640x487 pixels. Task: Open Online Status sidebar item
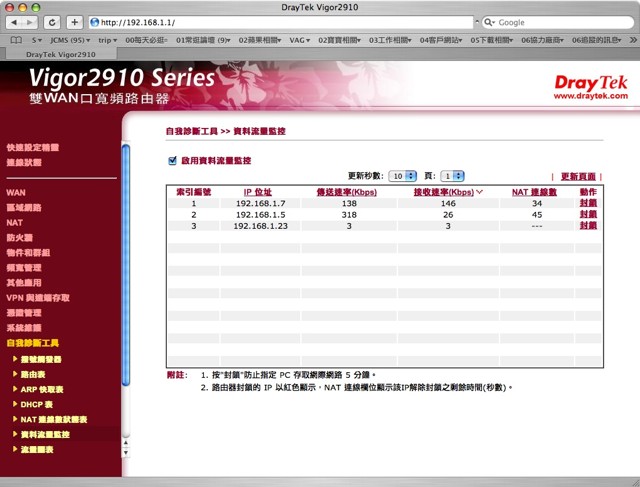(24, 162)
